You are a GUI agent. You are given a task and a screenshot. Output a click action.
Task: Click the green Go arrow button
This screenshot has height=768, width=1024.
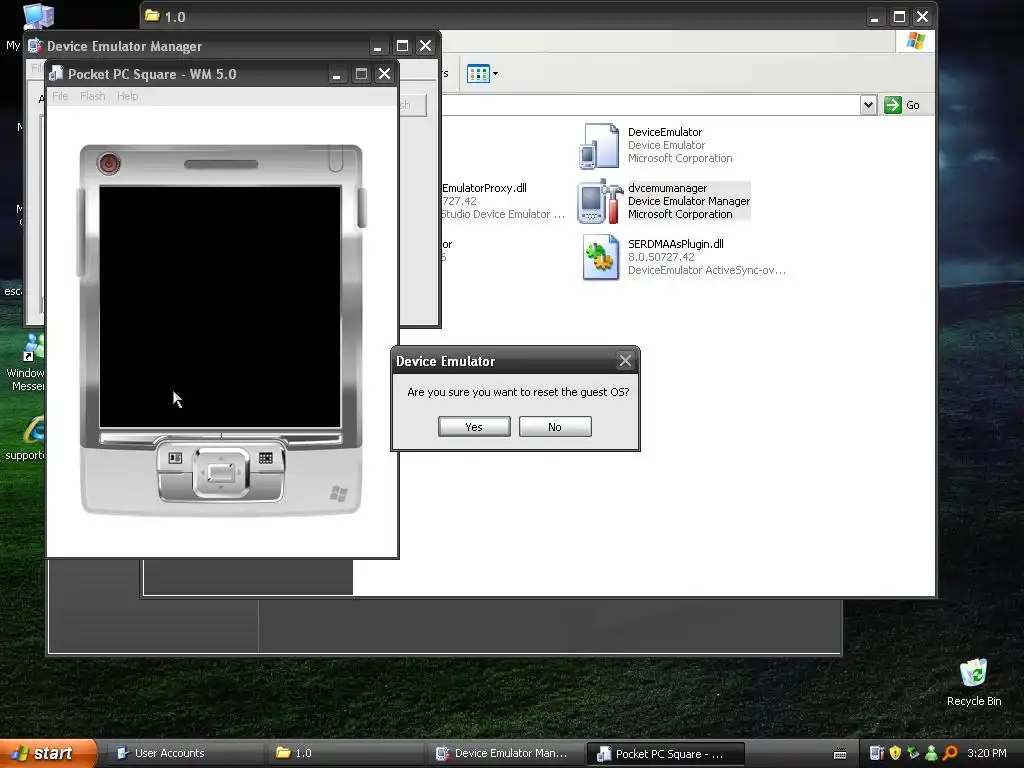(x=893, y=105)
